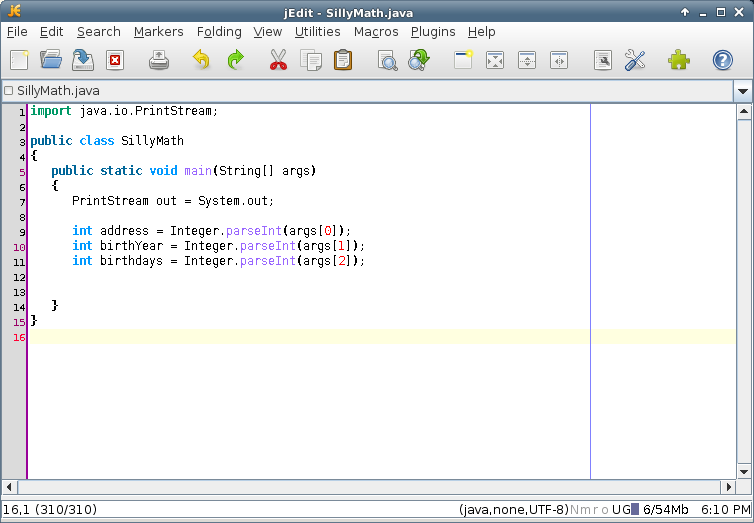
Task: Open the Plugins menu
Action: (x=433, y=32)
